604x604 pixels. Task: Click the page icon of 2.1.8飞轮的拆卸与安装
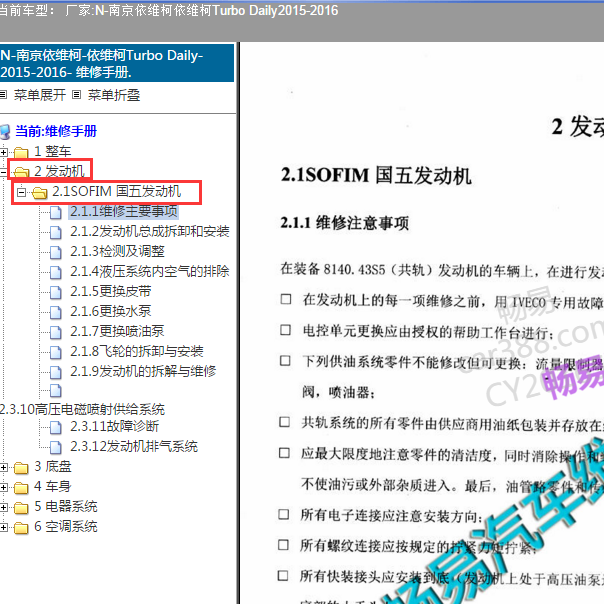tap(55, 352)
